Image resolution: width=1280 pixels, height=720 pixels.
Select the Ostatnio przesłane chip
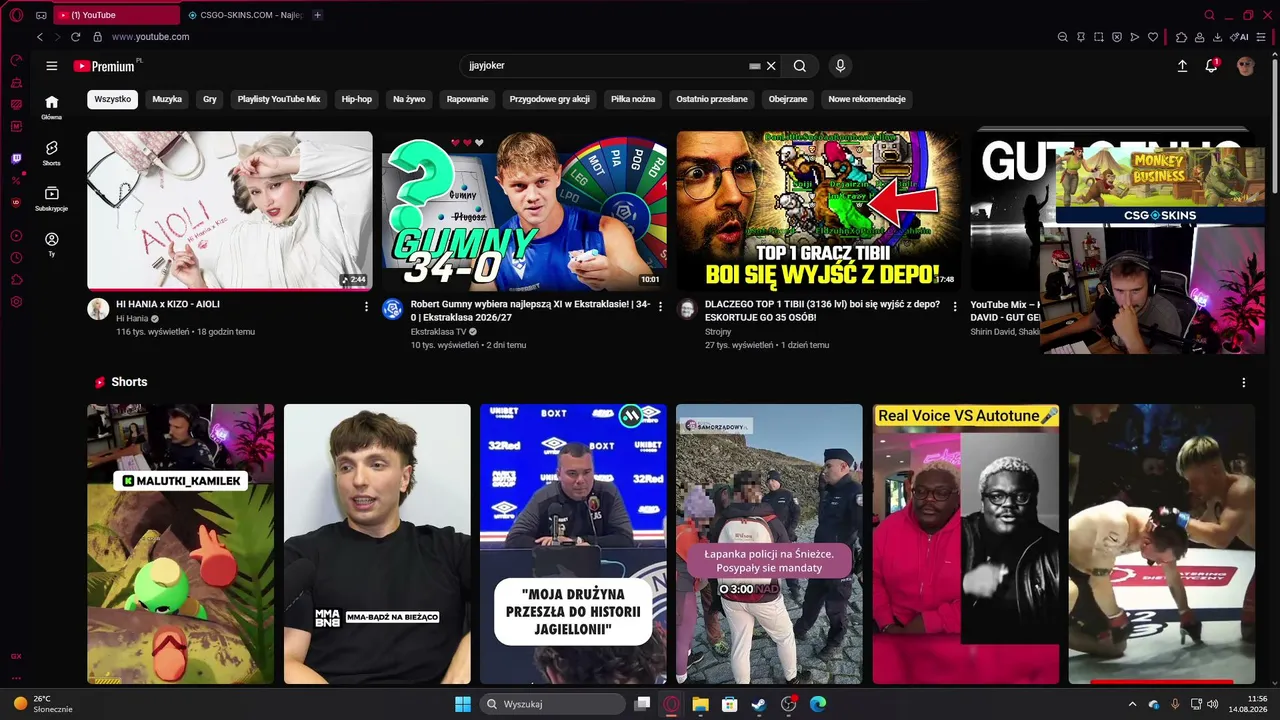point(712,99)
